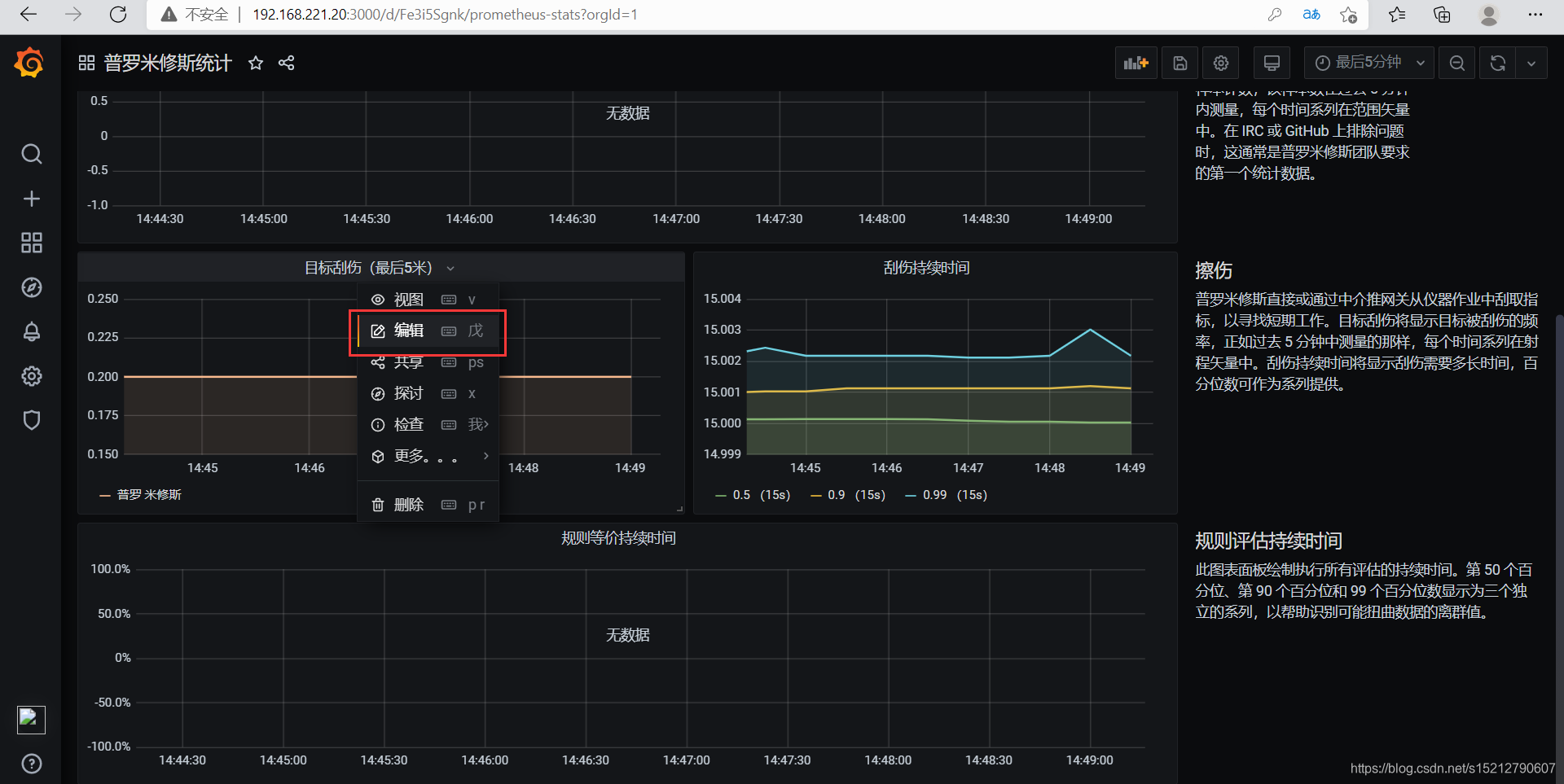Click the 规则评估持续时间 heading text
This screenshot has height=784, width=1564.
[x=1268, y=541]
